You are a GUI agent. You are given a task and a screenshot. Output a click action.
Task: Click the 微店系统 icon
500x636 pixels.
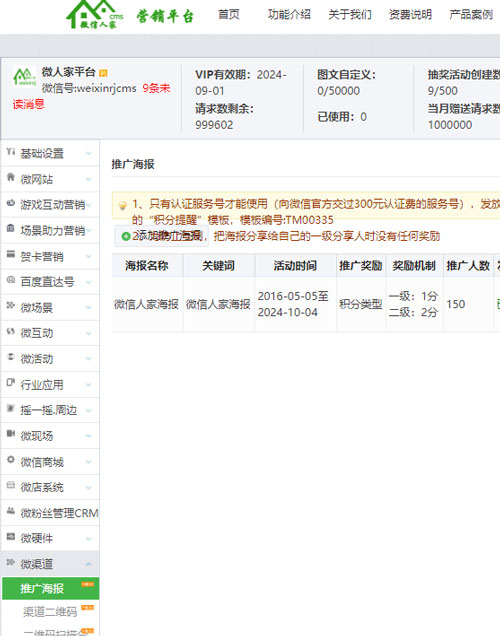(x=11, y=485)
